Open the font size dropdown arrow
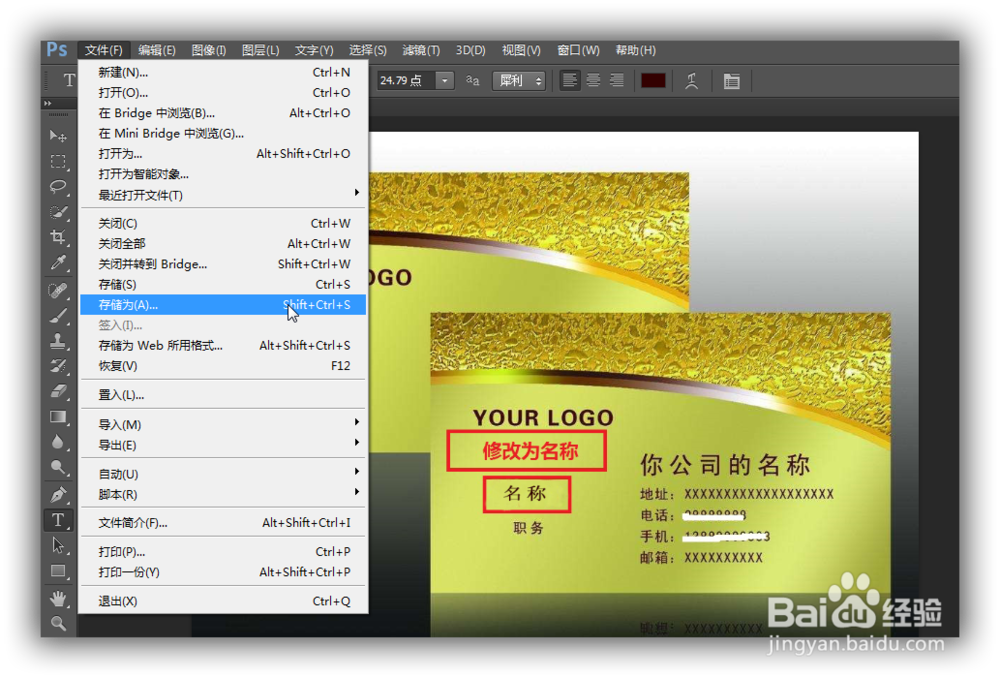 pyautogui.click(x=445, y=80)
